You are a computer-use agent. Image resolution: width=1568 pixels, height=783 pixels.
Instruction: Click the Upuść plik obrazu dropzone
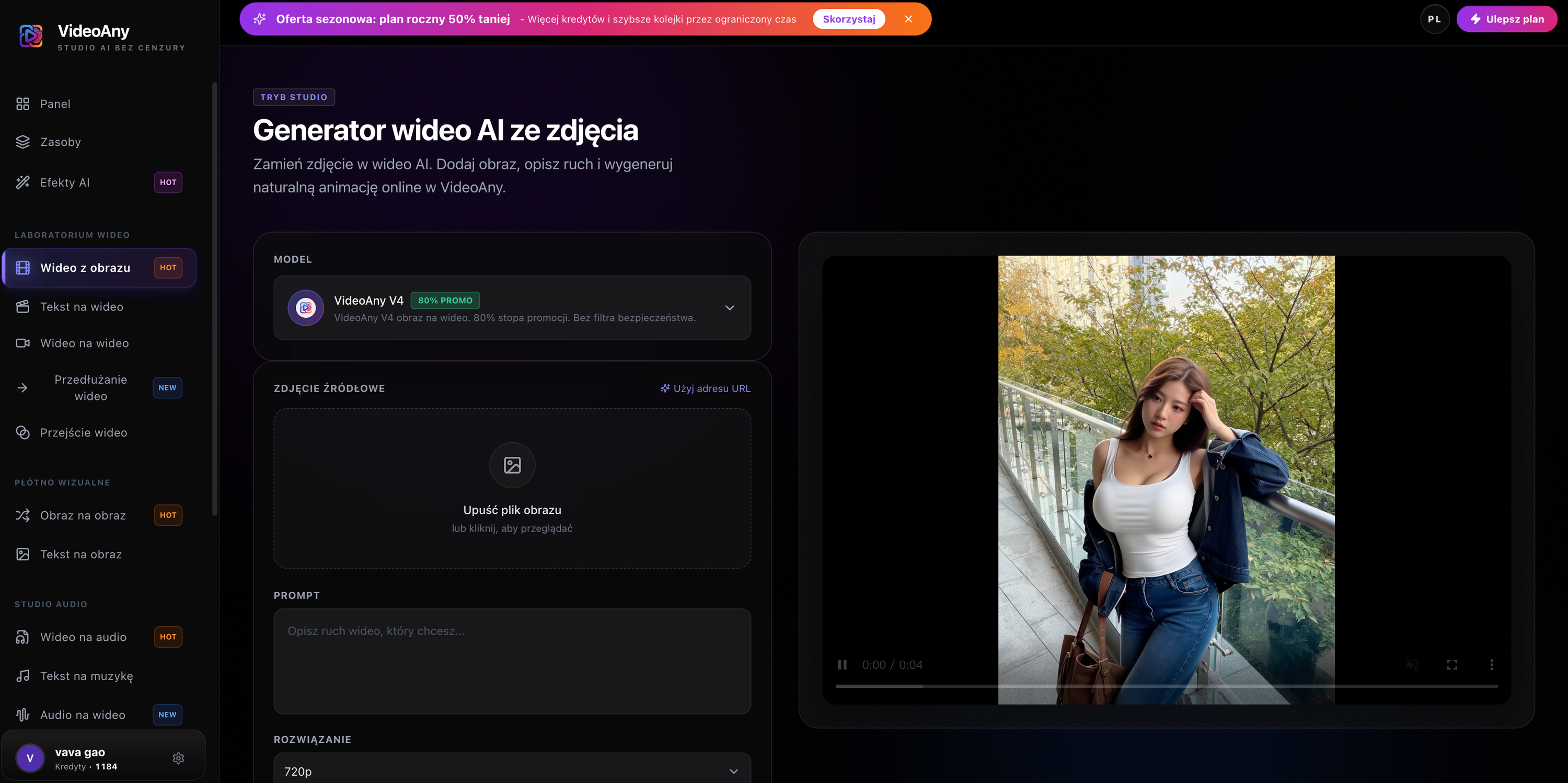pos(512,488)
